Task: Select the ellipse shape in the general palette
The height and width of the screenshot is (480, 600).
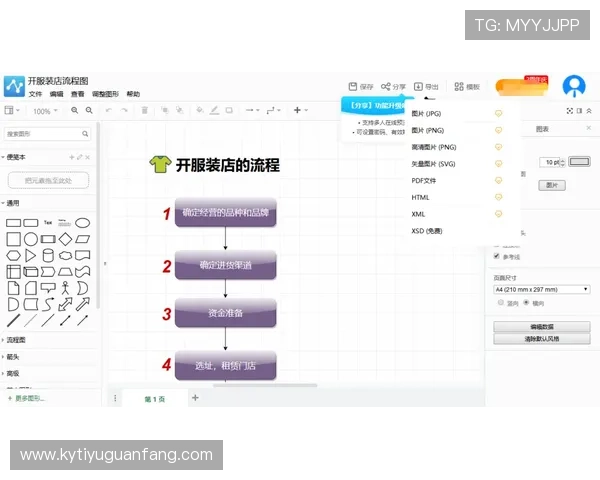Action: pos(82,223)
